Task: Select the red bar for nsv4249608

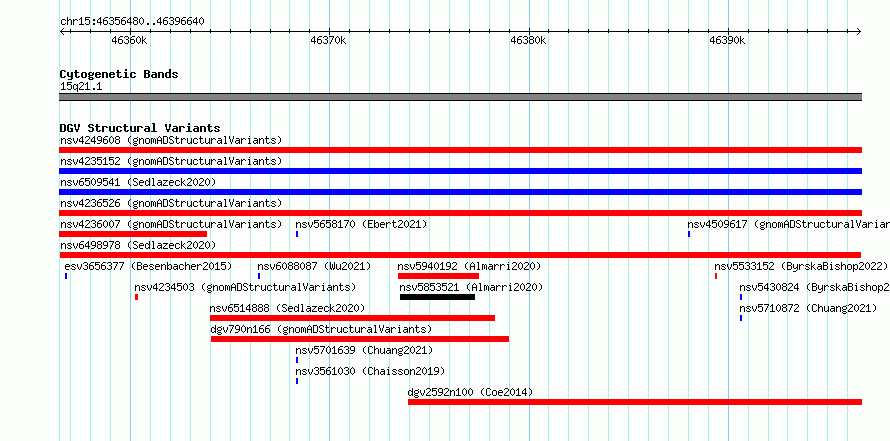Action: (x=460, y=150)
